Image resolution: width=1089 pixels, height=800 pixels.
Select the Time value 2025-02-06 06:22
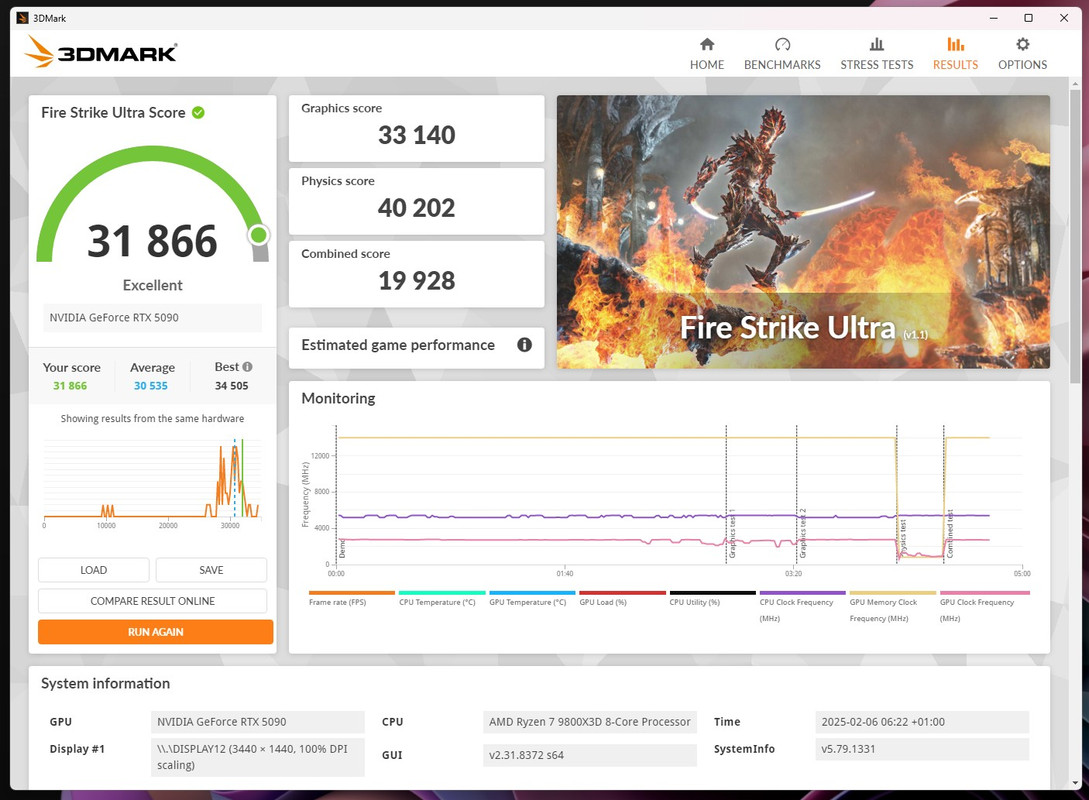(x=922, y=722)
